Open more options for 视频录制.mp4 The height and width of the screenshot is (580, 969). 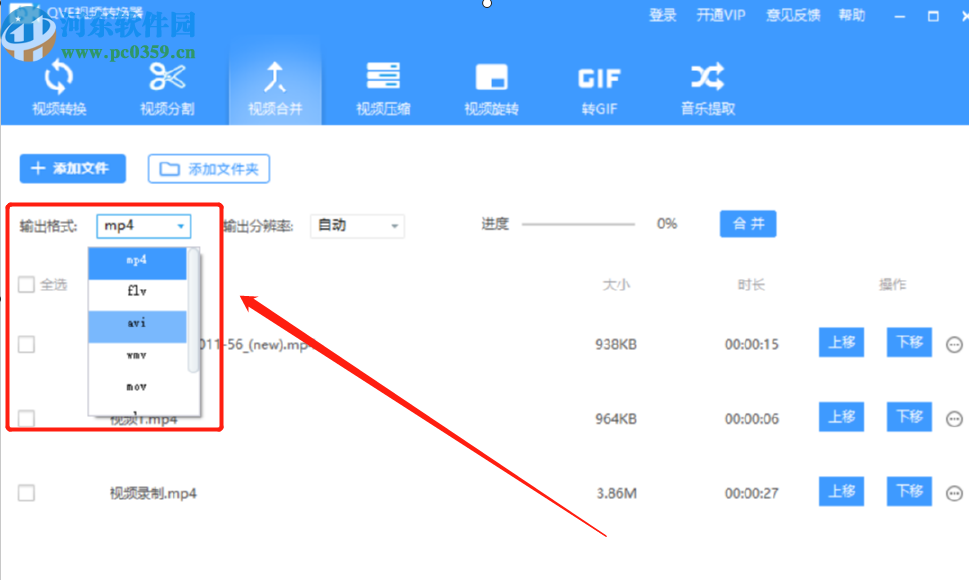point(955,492)
